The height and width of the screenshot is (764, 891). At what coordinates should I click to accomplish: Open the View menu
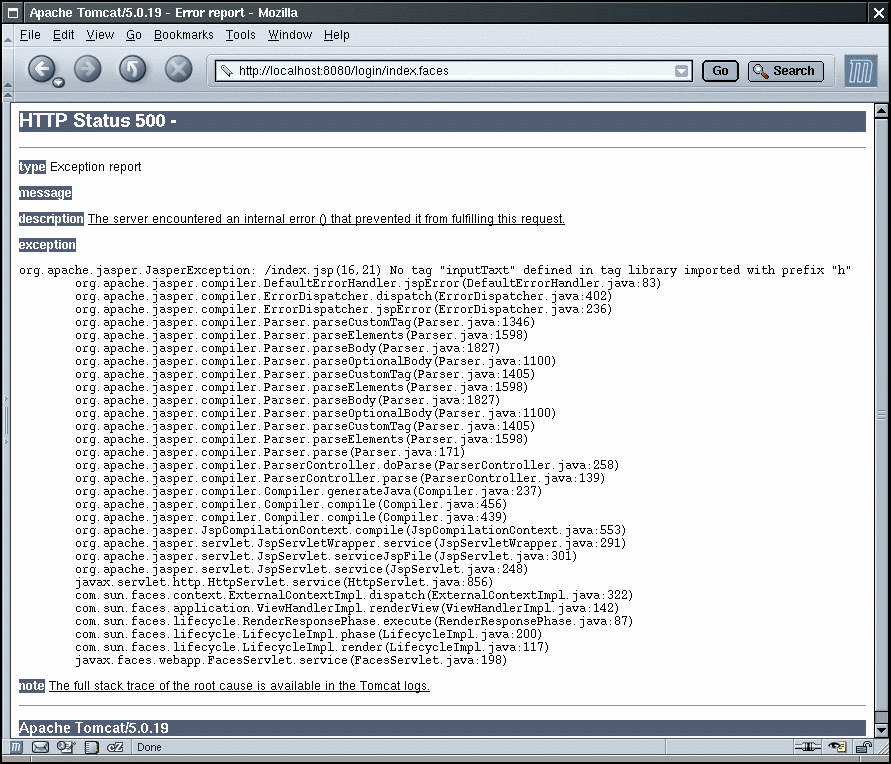(100, 35)
